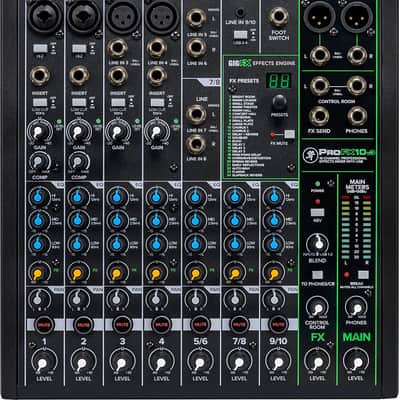Turn the channel 1 LEVEL knob

coord(44,362)
